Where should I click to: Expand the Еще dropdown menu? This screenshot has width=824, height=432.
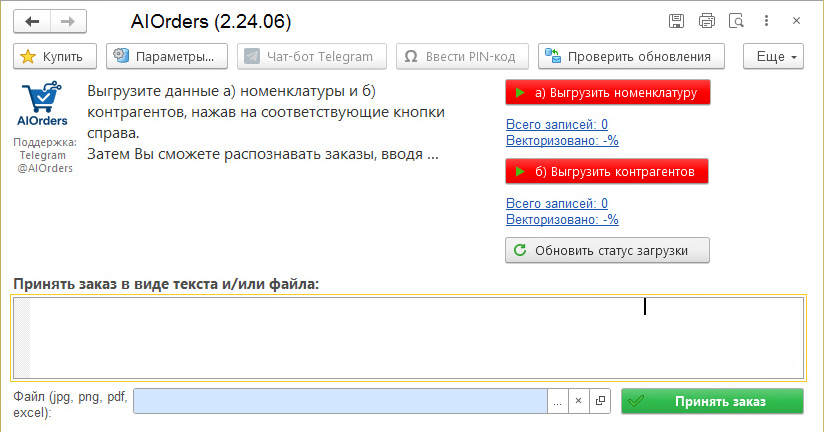point(773,57)
